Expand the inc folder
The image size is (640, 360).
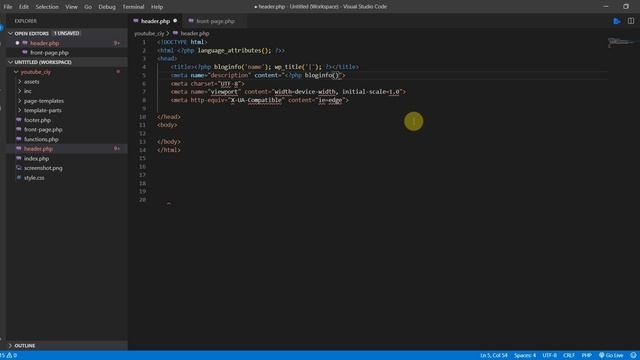19,91
